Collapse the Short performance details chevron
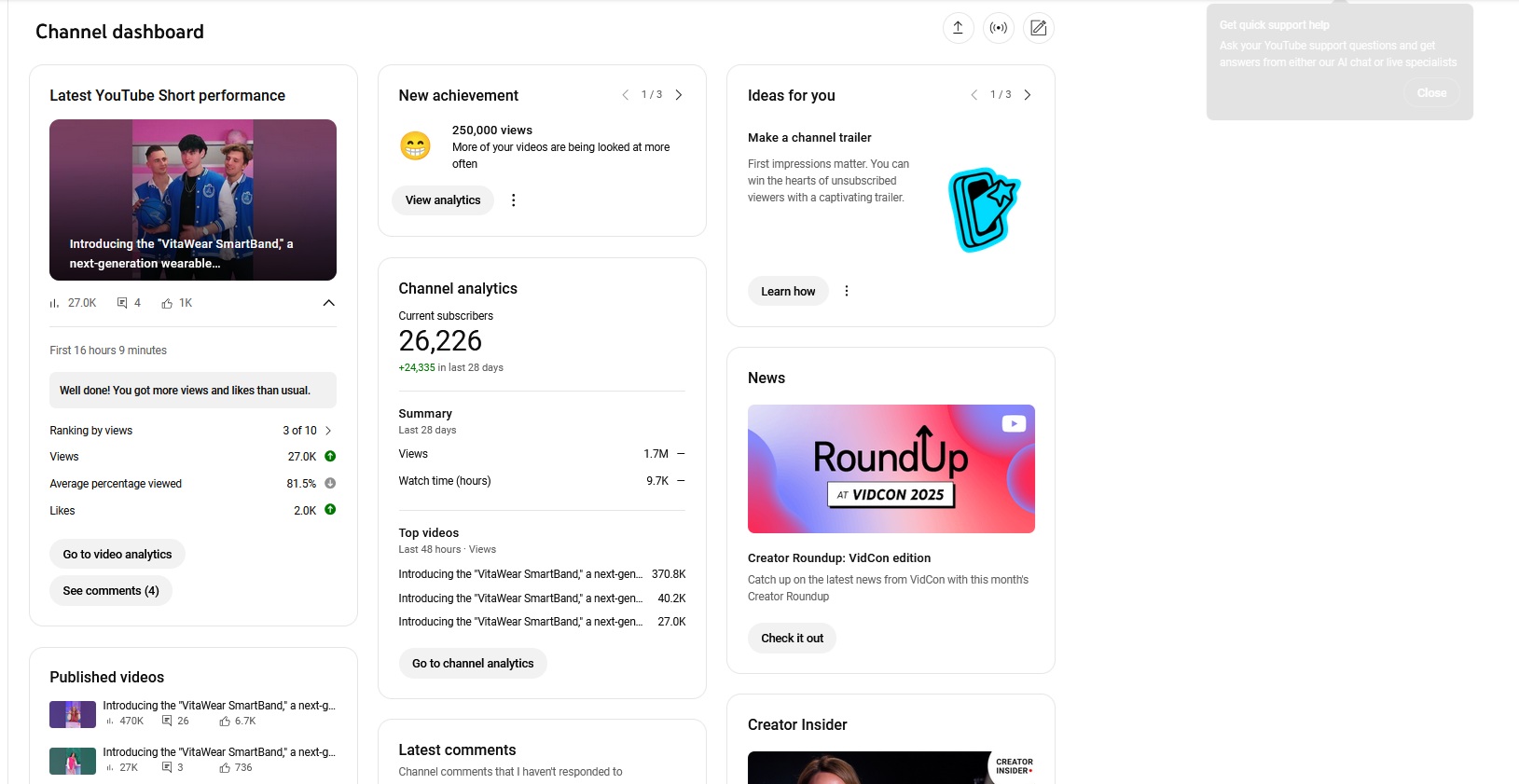The image size is (1519, 784). pyautogui.click(x=328, y=303)
